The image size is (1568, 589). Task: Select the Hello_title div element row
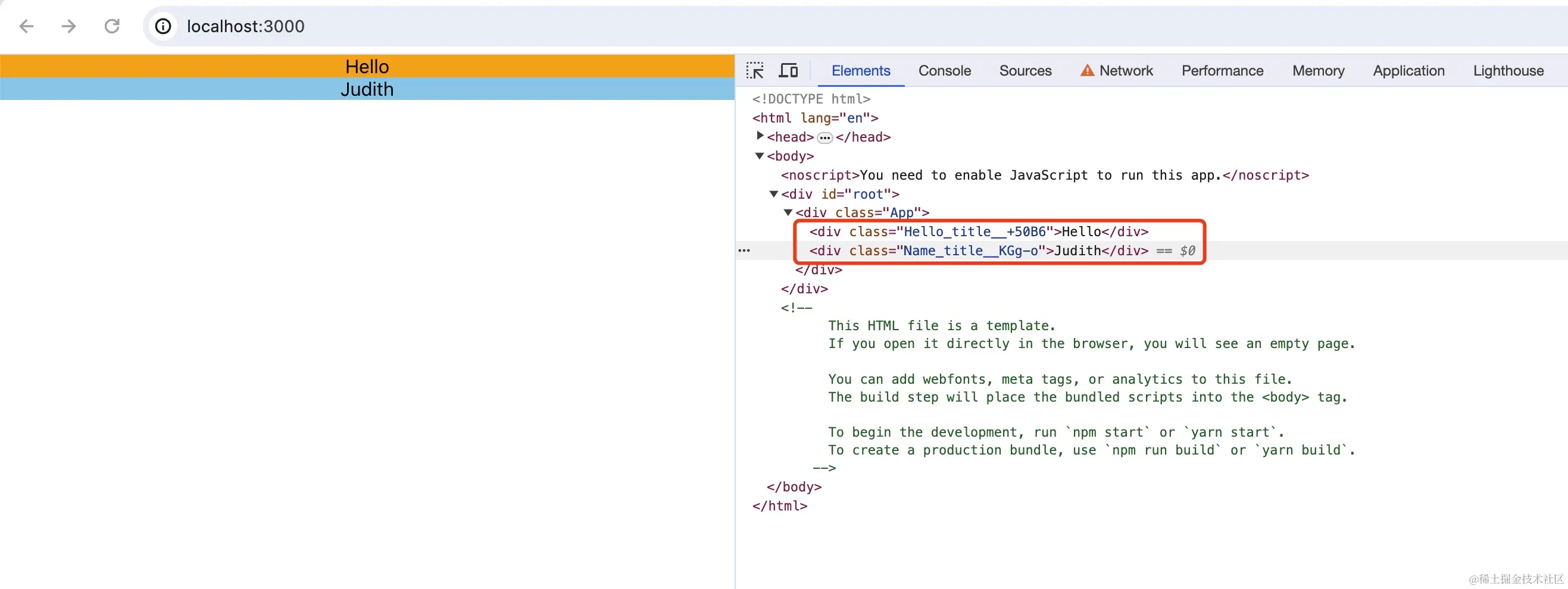coord(979,232)
